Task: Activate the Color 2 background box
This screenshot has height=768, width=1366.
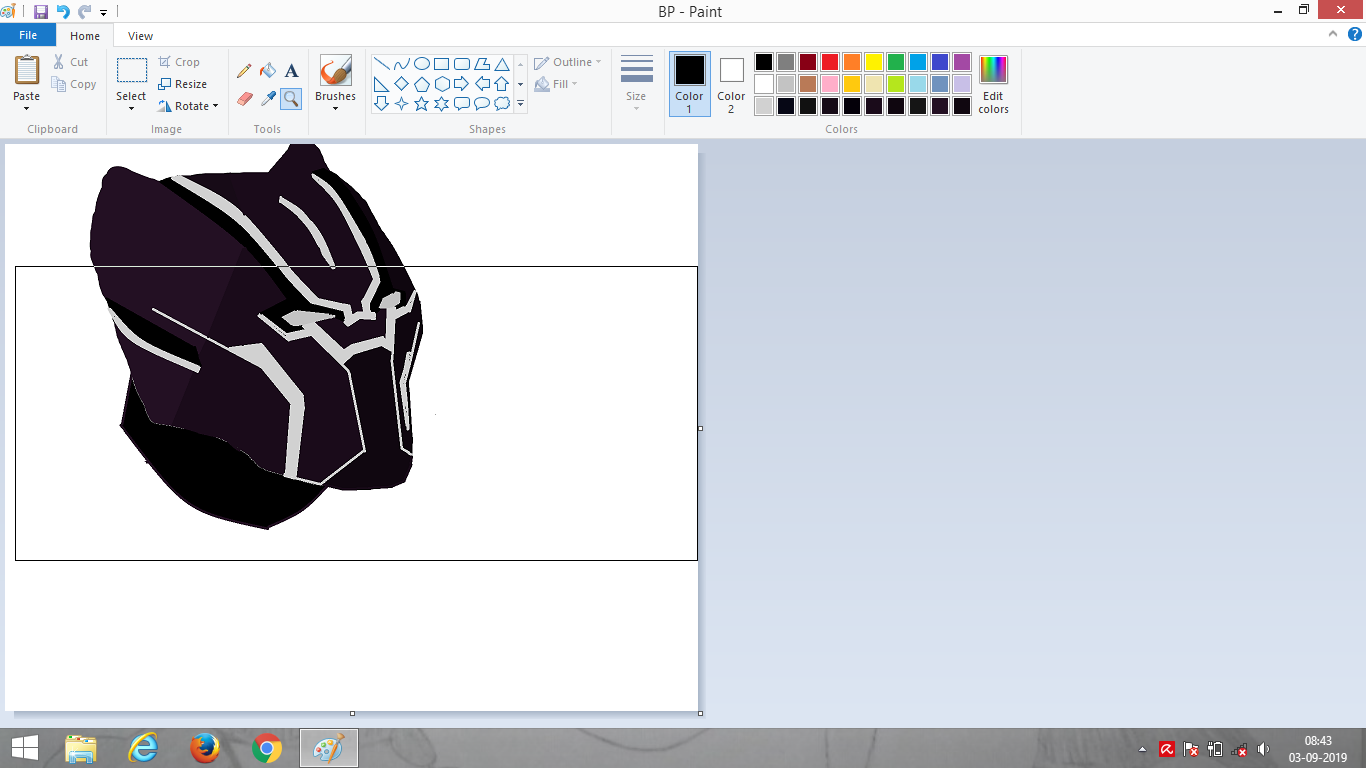Action: click(731, 84)
